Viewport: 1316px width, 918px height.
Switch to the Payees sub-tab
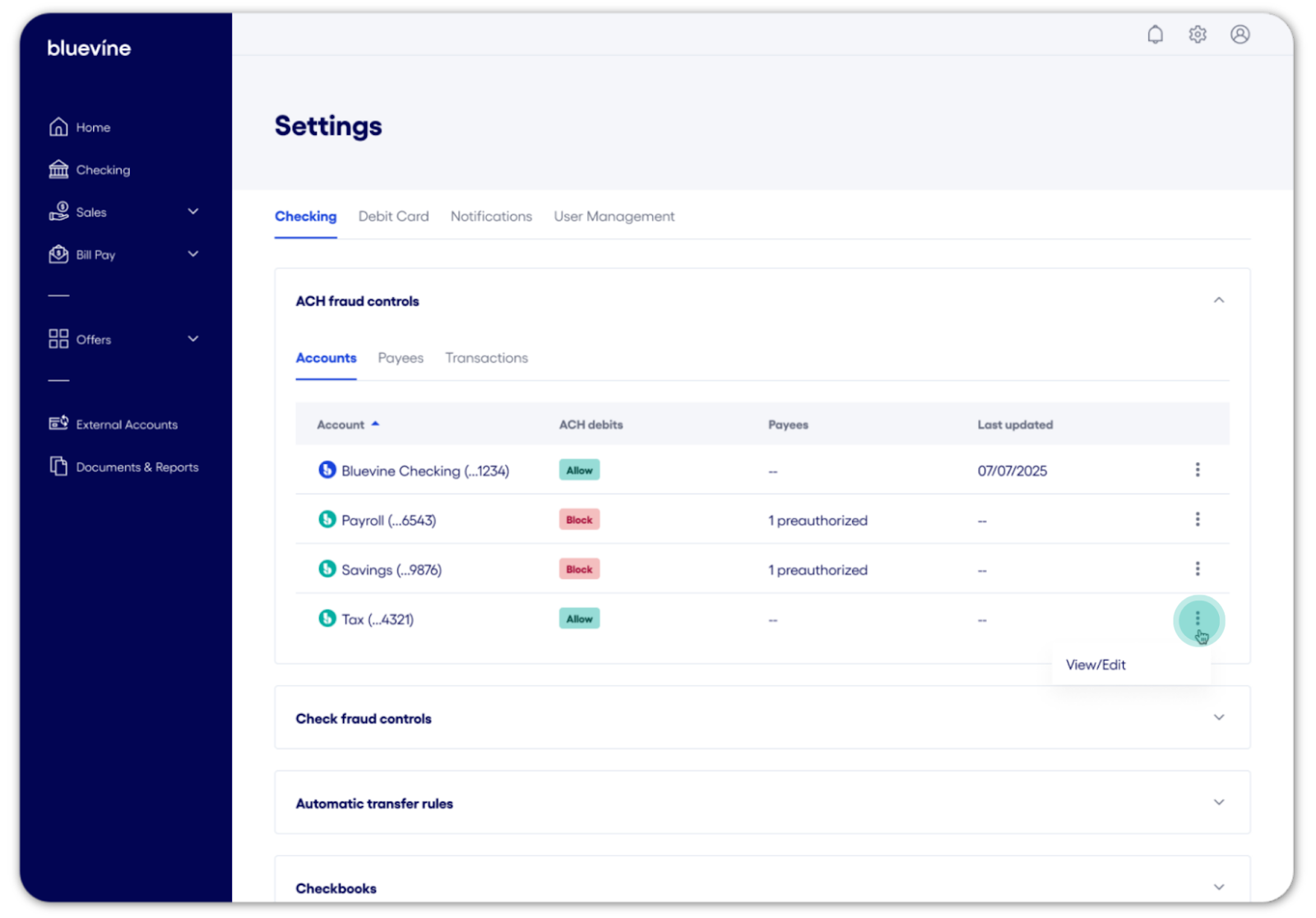[x=401, y=358]
